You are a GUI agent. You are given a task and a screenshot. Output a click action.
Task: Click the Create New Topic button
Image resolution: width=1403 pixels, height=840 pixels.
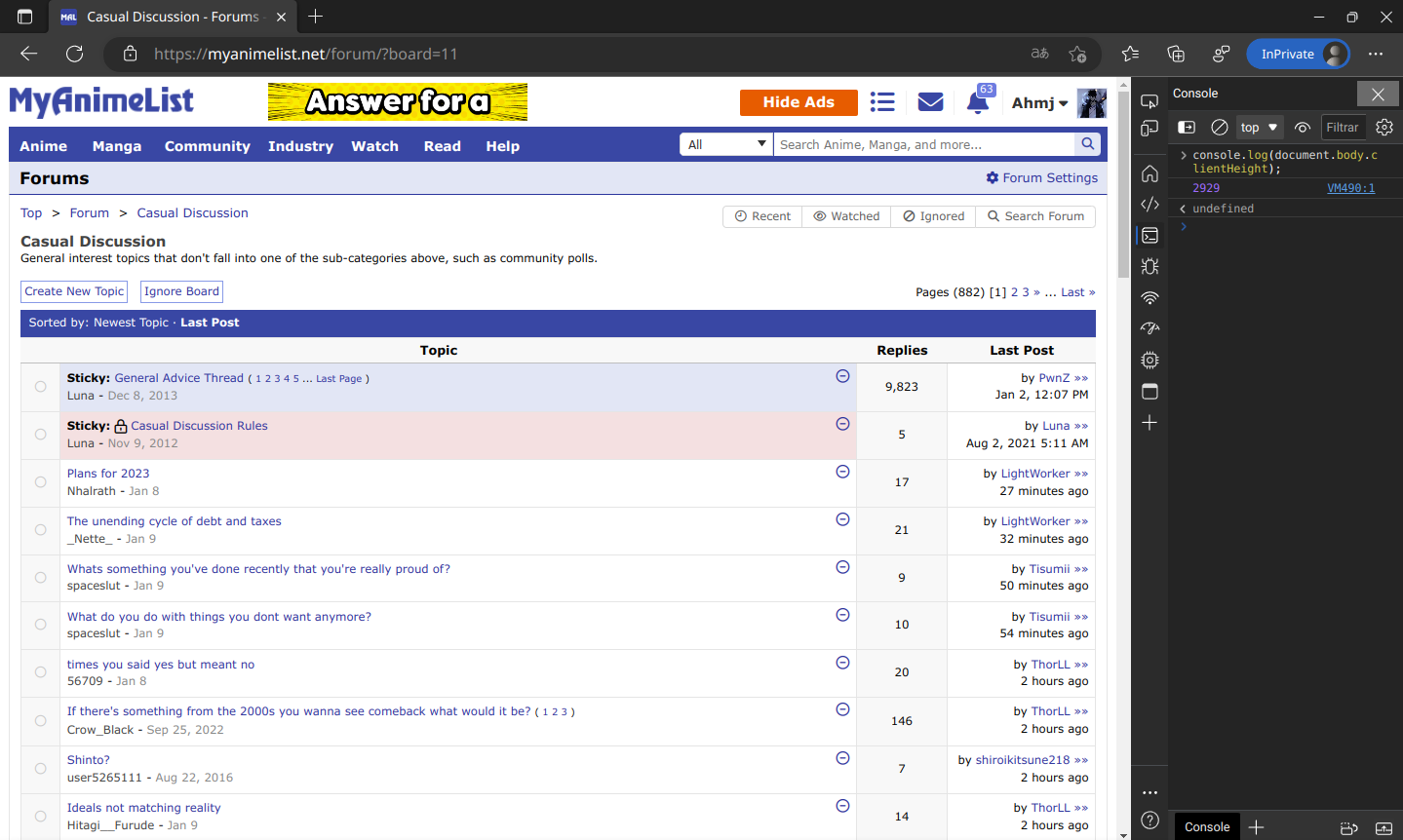coord(73,290)
